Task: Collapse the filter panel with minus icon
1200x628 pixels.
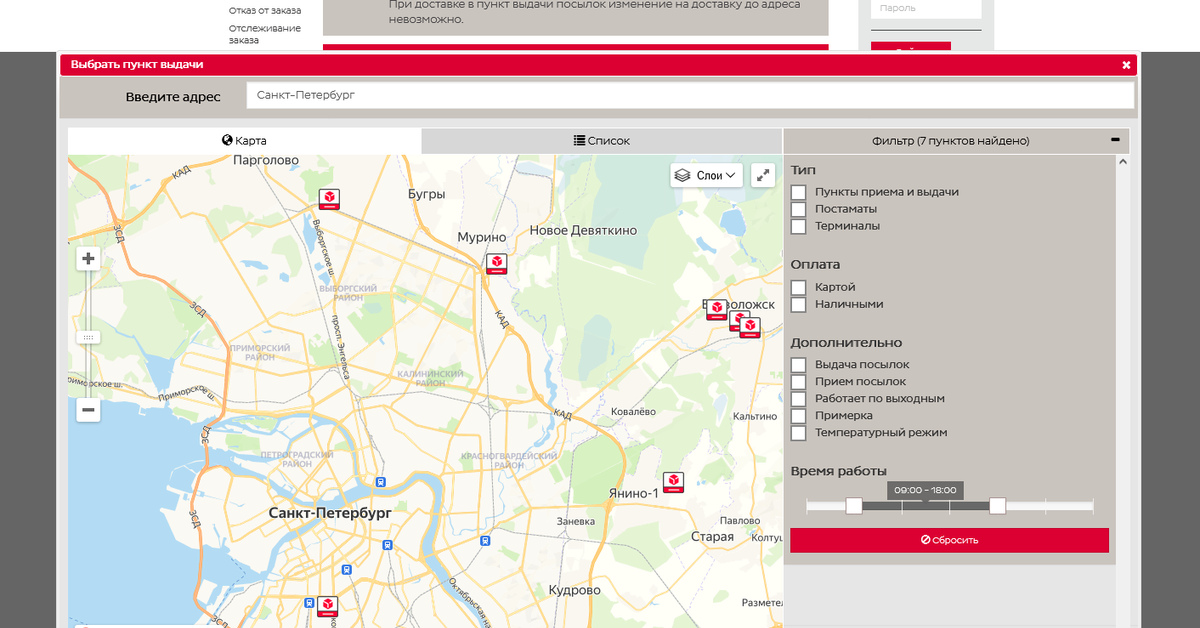Action: pos(1115,141)
